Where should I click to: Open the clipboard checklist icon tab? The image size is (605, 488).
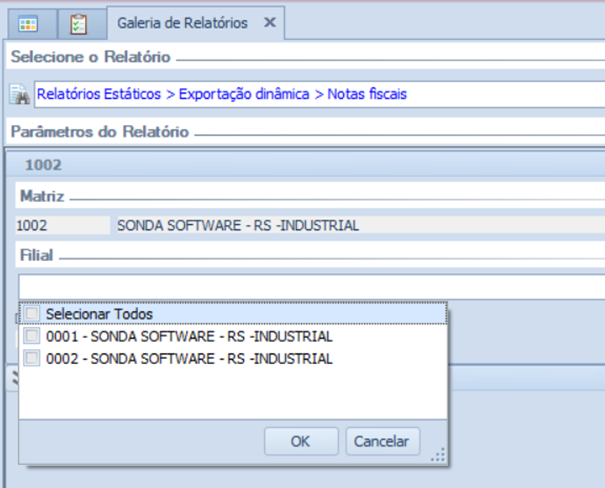pos(79,24)
